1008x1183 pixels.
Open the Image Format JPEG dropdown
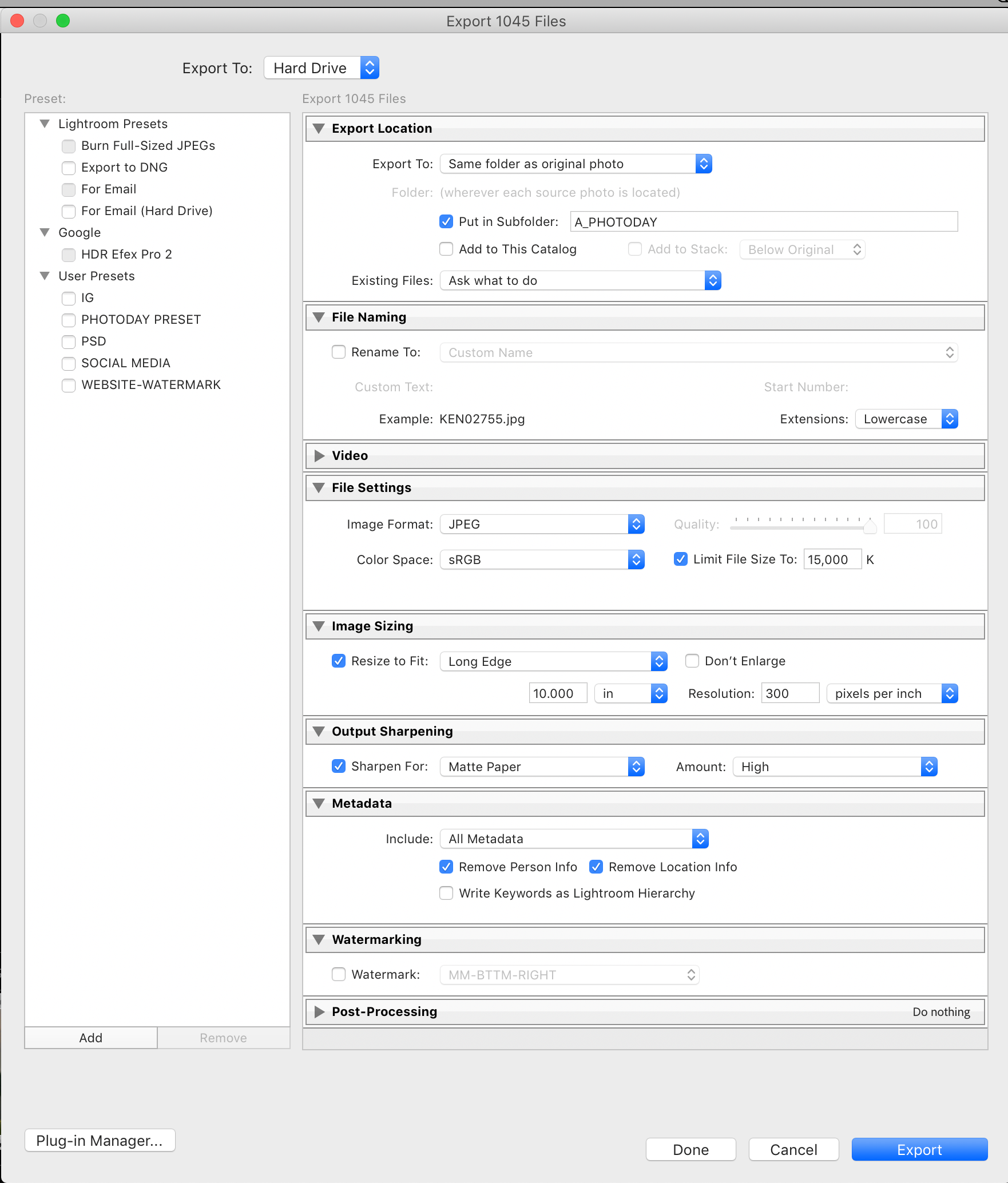[x=542, y=524]
